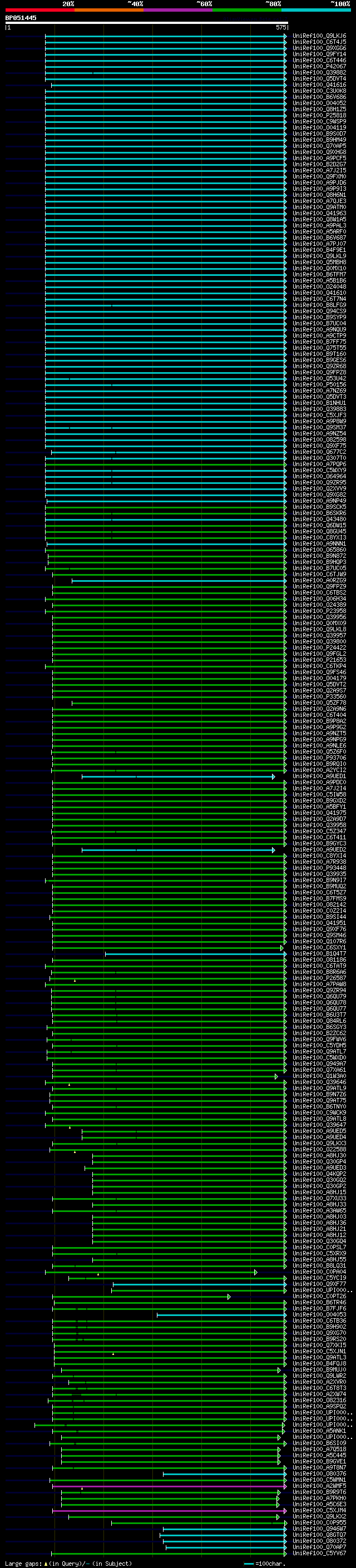Select the UniRef100_A7PKH0 label

(x=319, y=1498)
